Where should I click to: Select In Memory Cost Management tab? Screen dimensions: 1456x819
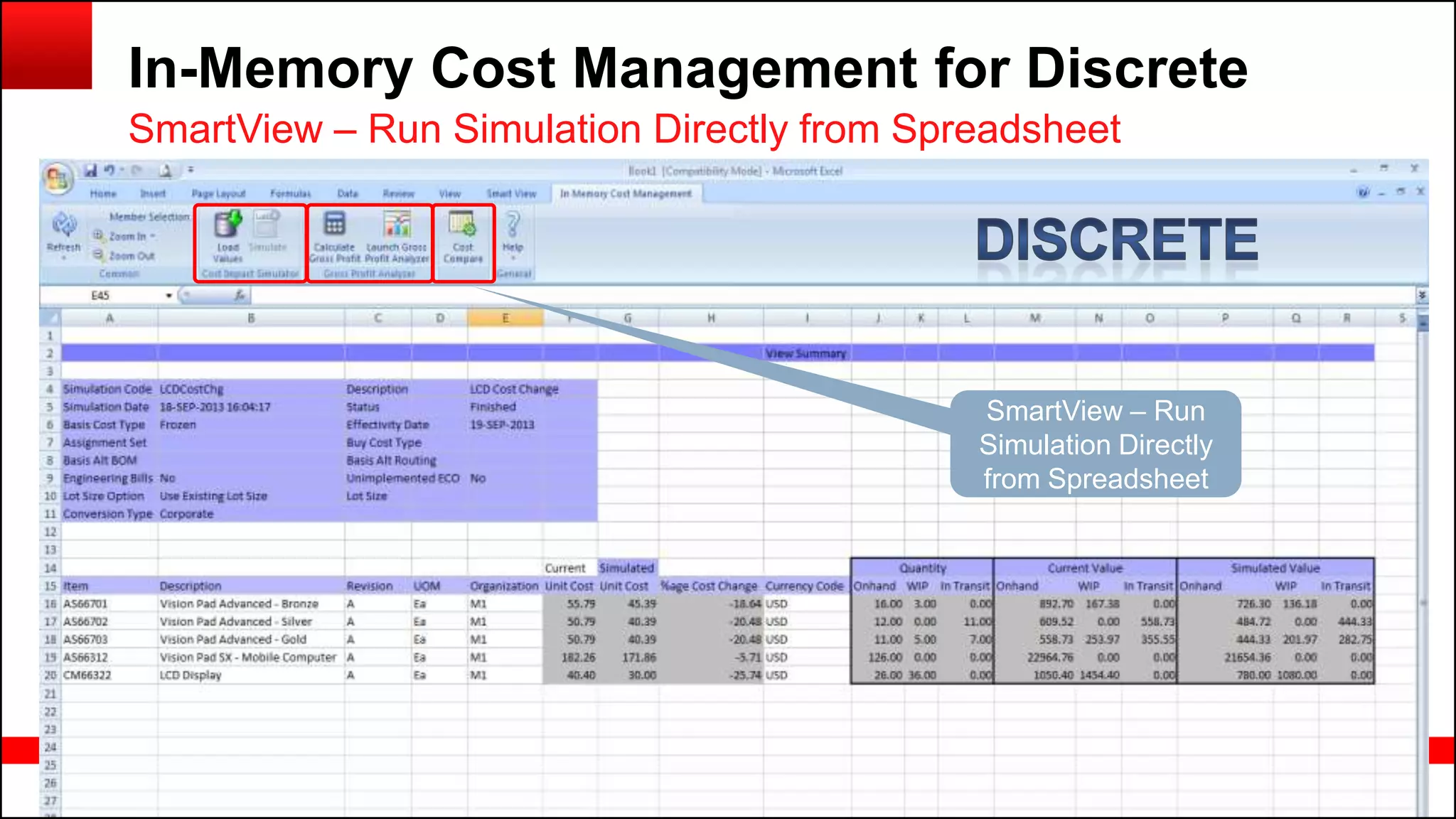click(626, 193)
